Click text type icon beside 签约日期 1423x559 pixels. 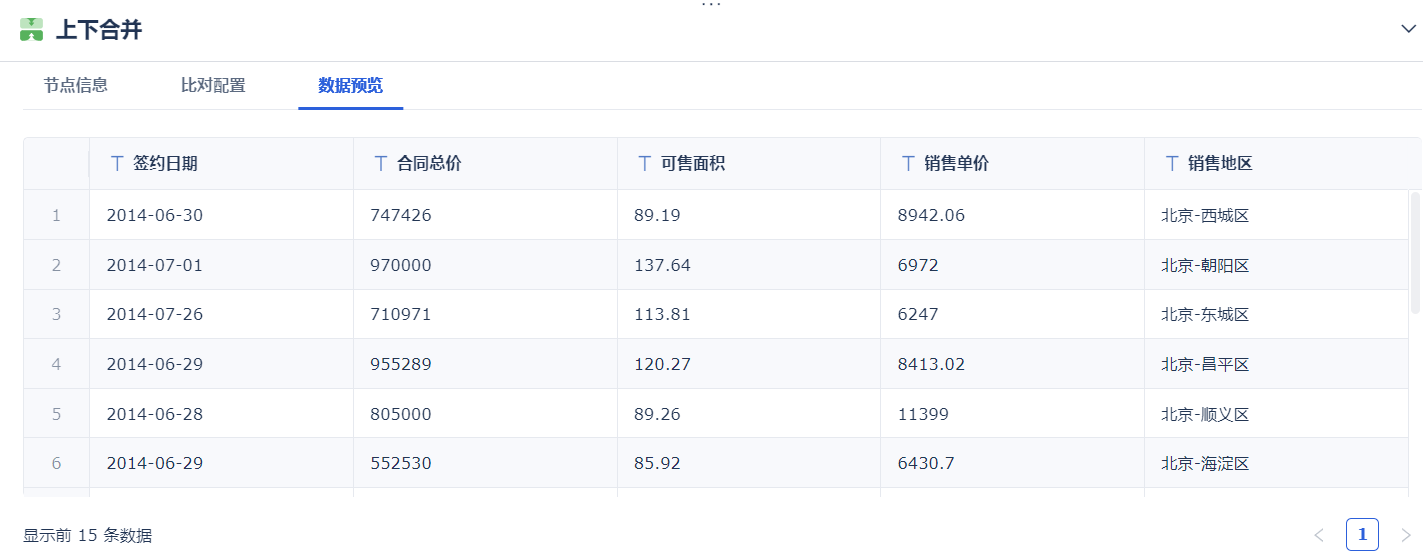click(117, 163)
